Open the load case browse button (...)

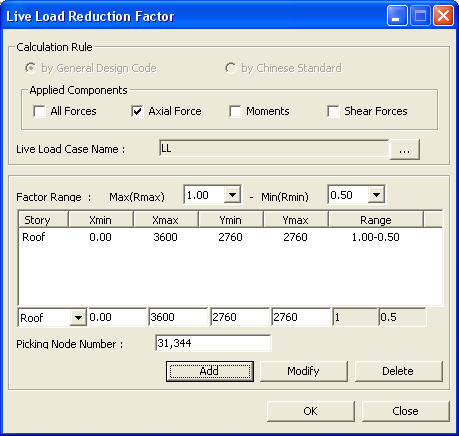pos(404,149)
